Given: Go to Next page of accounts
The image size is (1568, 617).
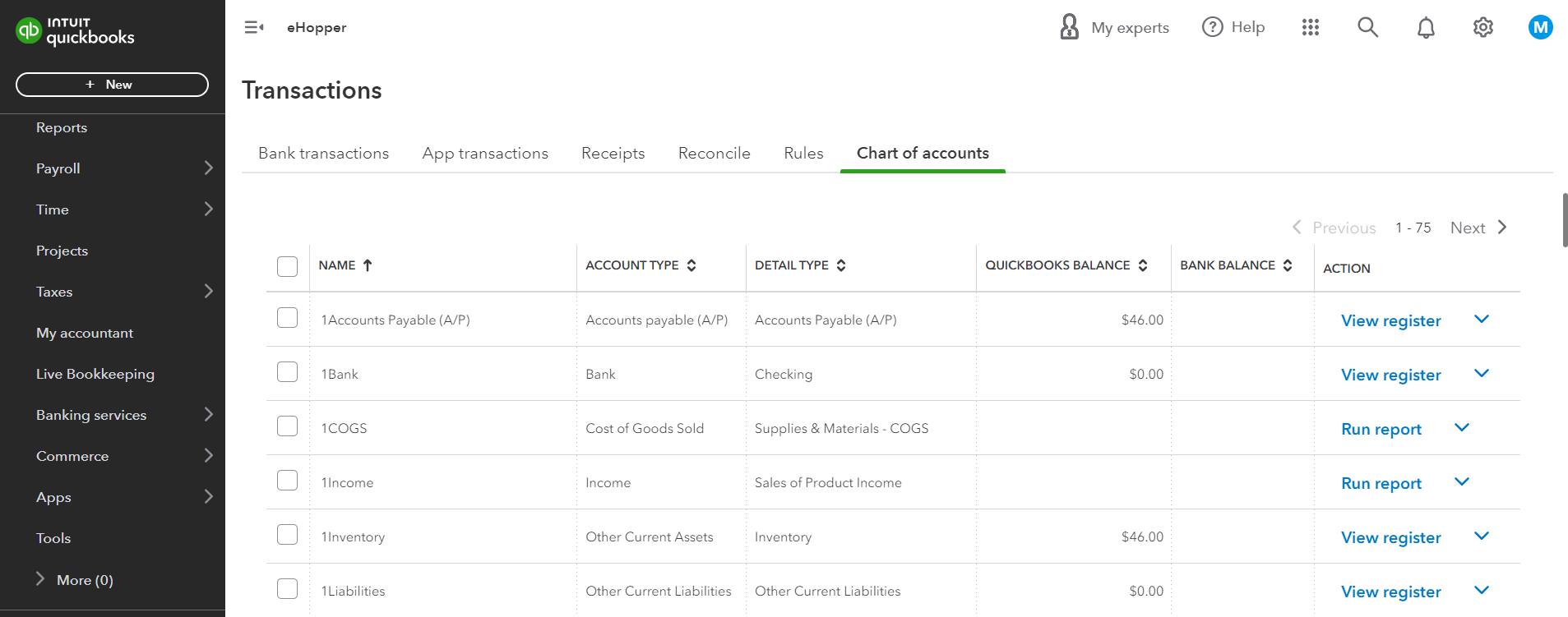Looking at the screenshot, I should tap(1478, 228).
